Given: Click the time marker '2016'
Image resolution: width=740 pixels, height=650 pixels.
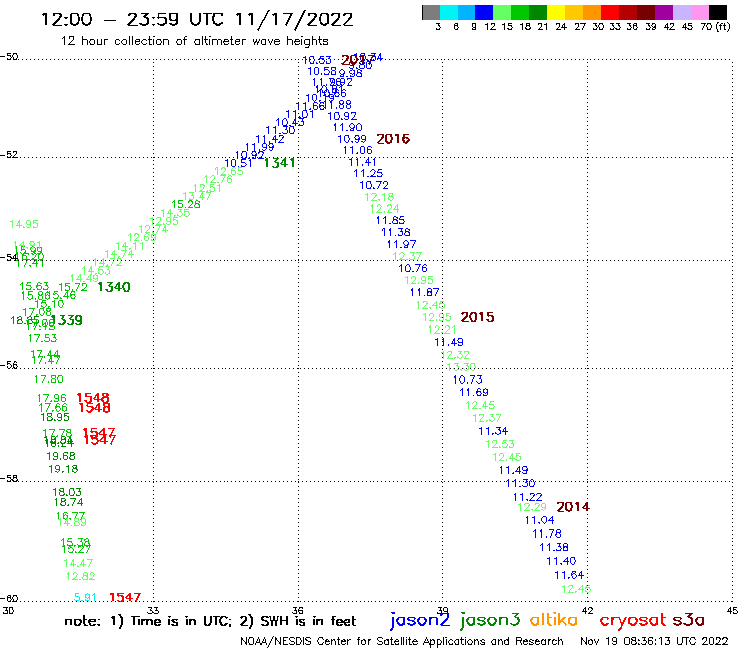Looking at the screenshot, I should [x=393, y=139].
